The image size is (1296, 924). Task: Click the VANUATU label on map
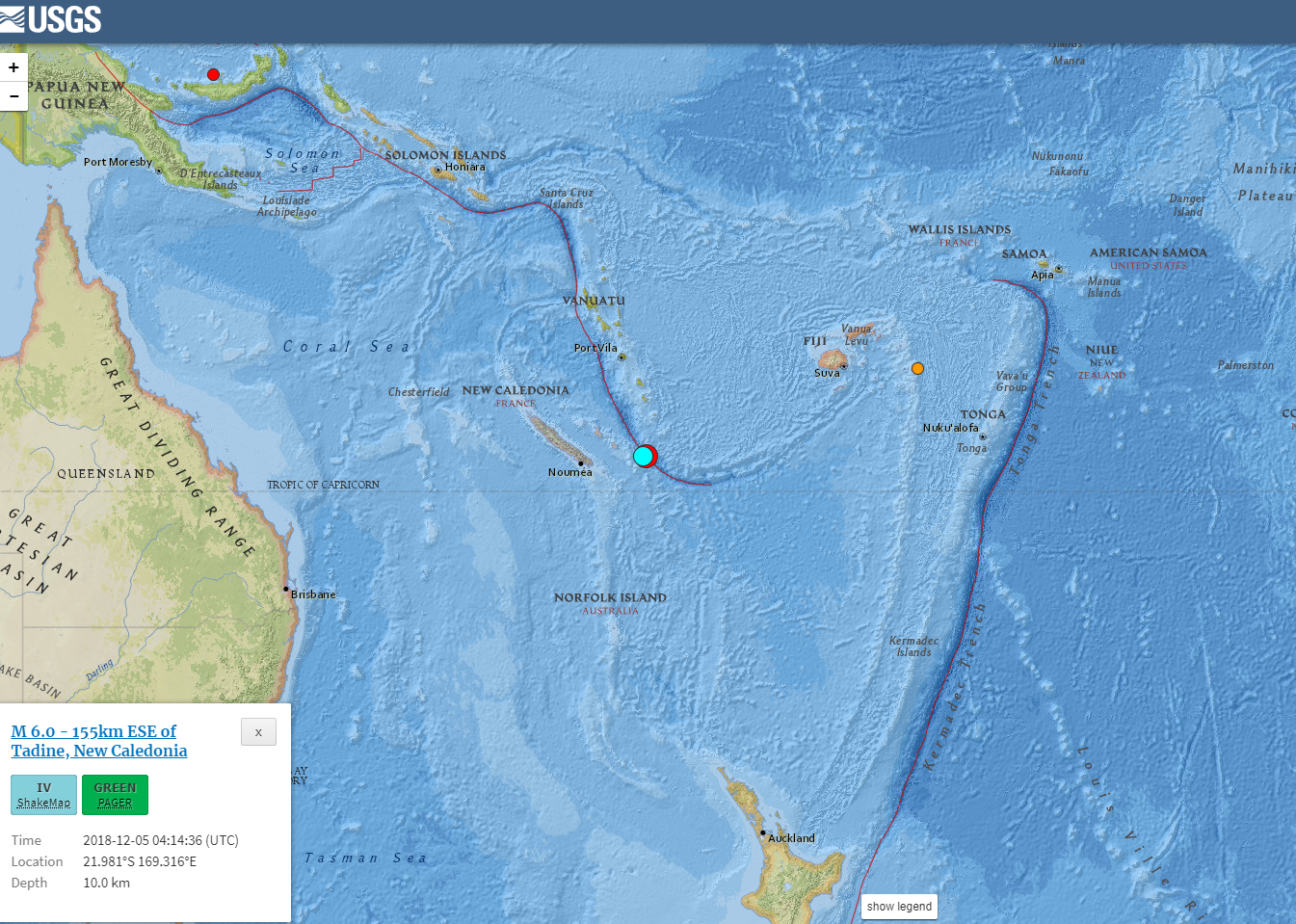[594, 301]
